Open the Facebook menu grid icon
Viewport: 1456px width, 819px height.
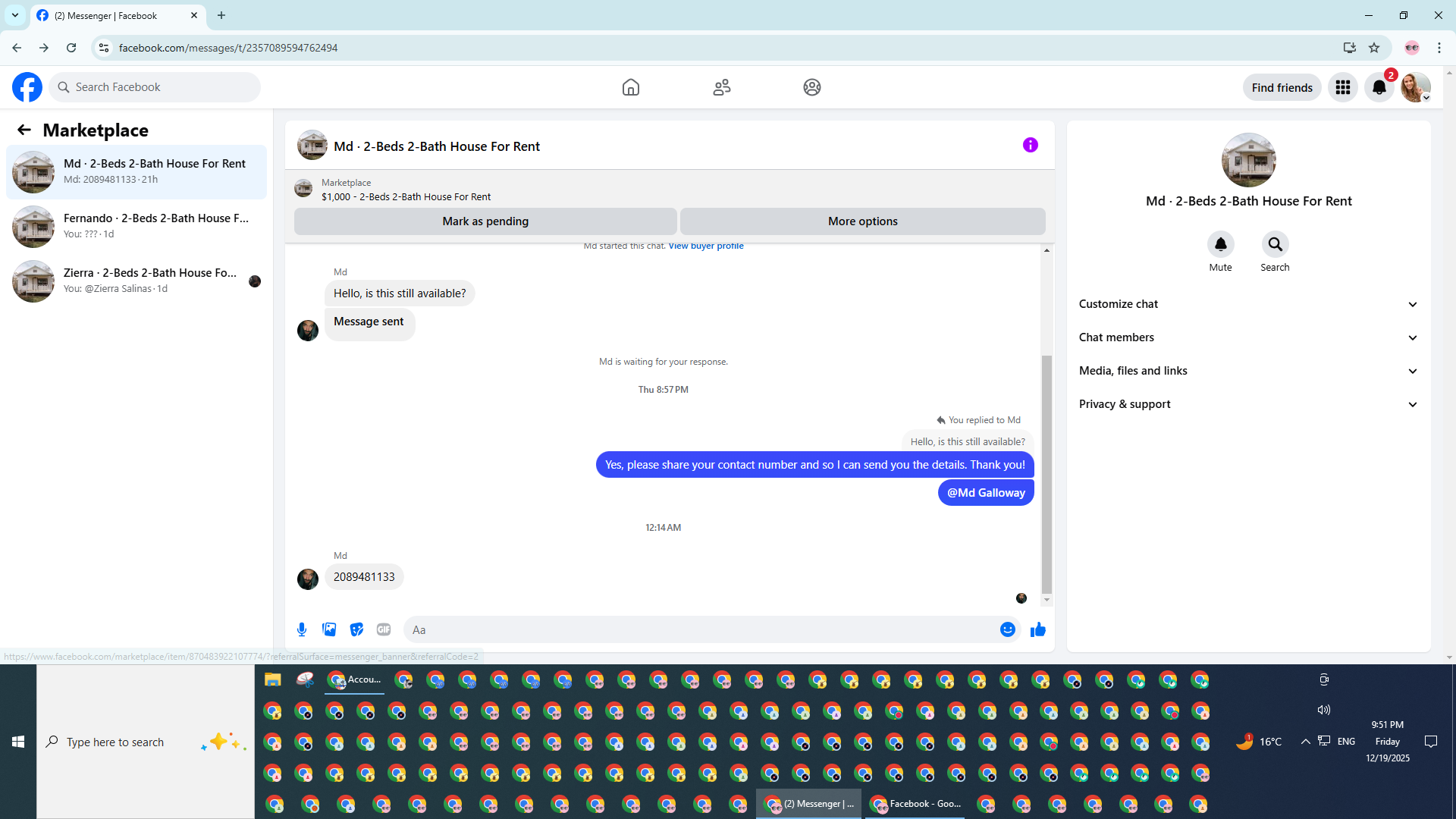[1342, 87]
